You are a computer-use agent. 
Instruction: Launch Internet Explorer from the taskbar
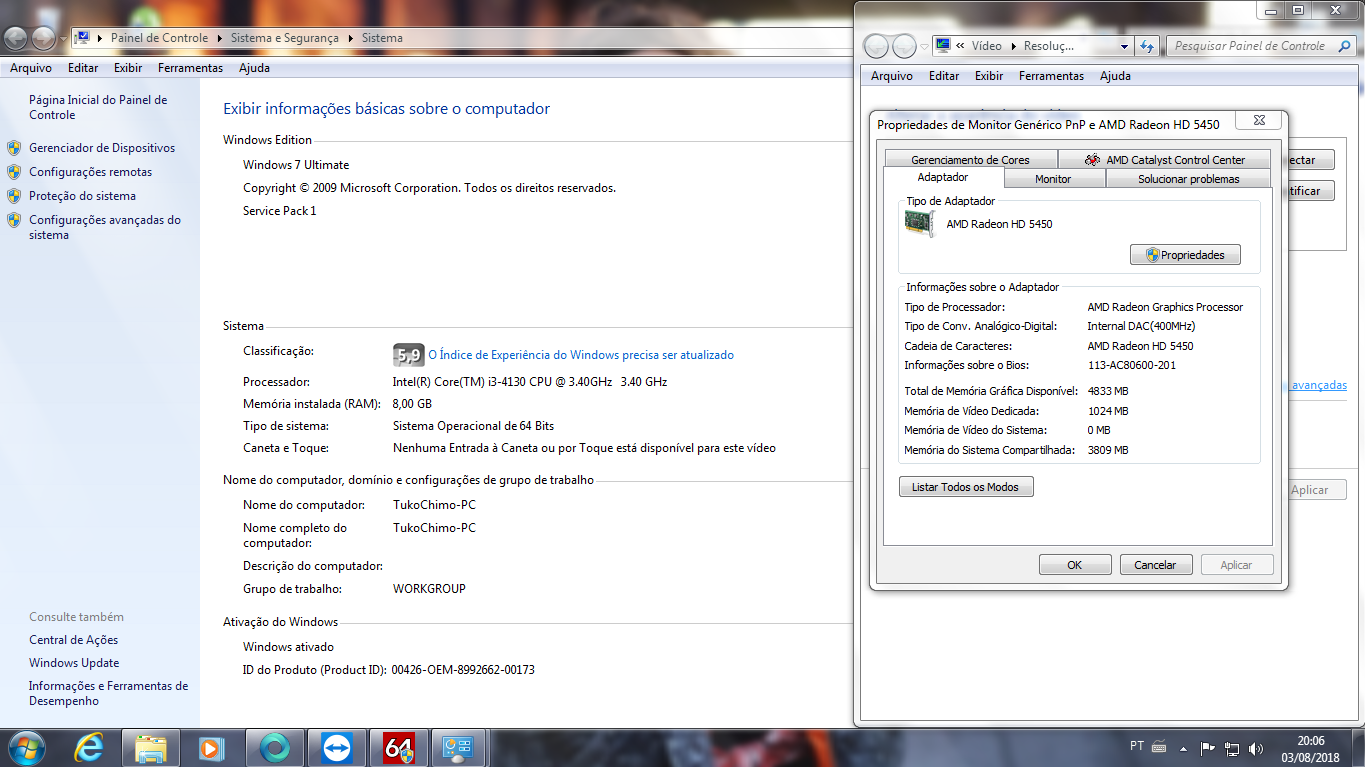point(90,748)
